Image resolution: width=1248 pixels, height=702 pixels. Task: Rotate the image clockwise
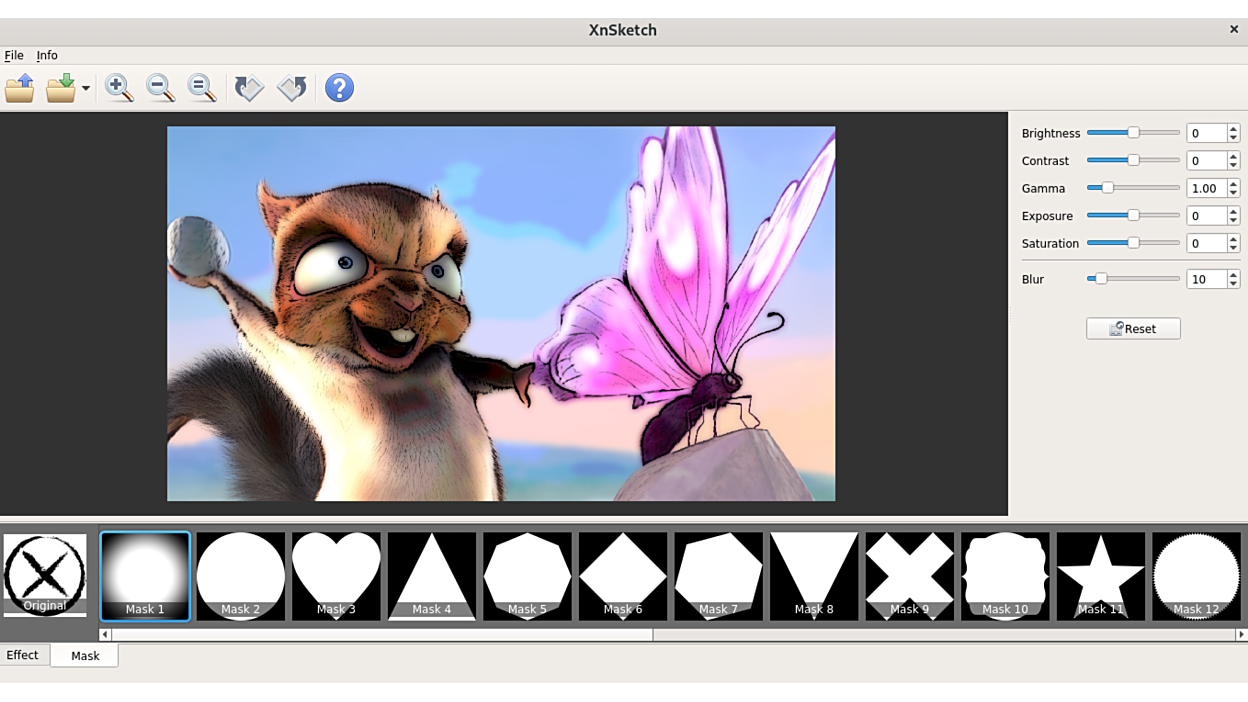249,88
